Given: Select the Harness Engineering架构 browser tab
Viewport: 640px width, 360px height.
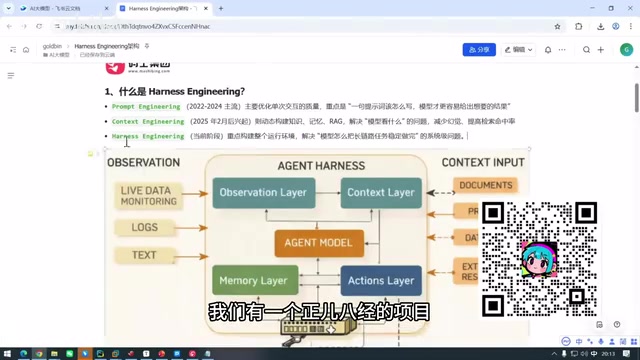Looking at the screenshot, I should [x=164, y=8].
